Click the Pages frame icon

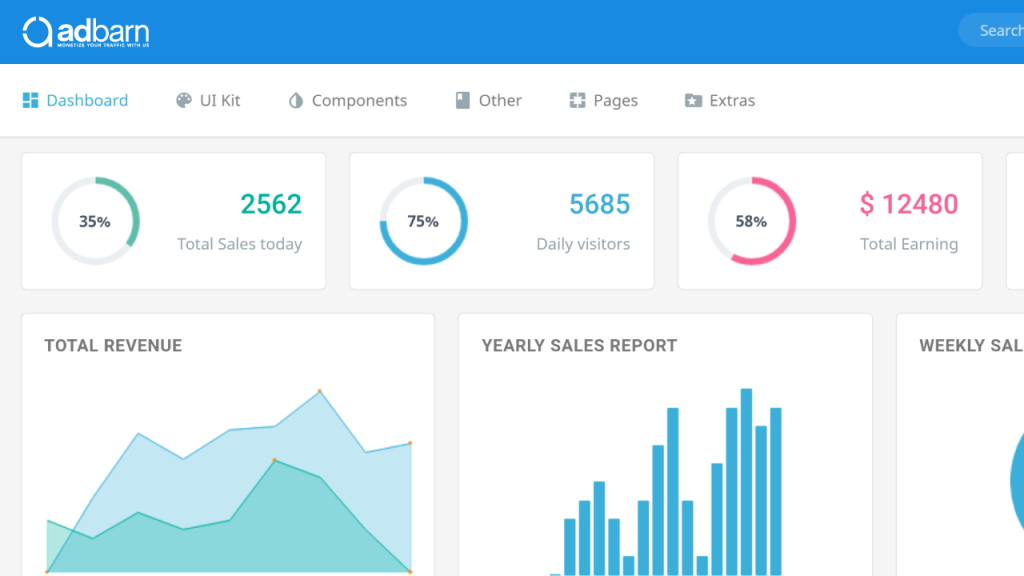pos(577,100)
